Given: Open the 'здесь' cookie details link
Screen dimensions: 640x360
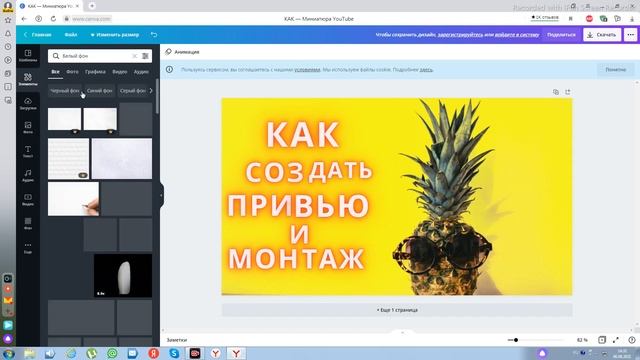Looking at the screenshot, I should 426,70.
